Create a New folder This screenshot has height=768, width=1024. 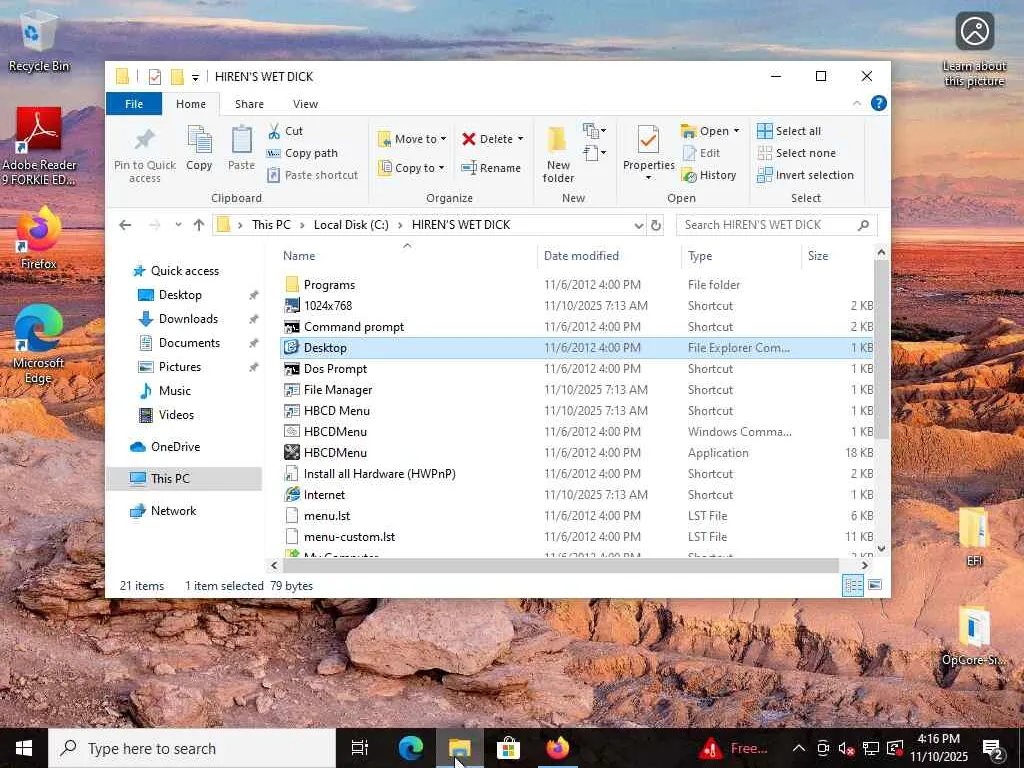tap(558, 155)
